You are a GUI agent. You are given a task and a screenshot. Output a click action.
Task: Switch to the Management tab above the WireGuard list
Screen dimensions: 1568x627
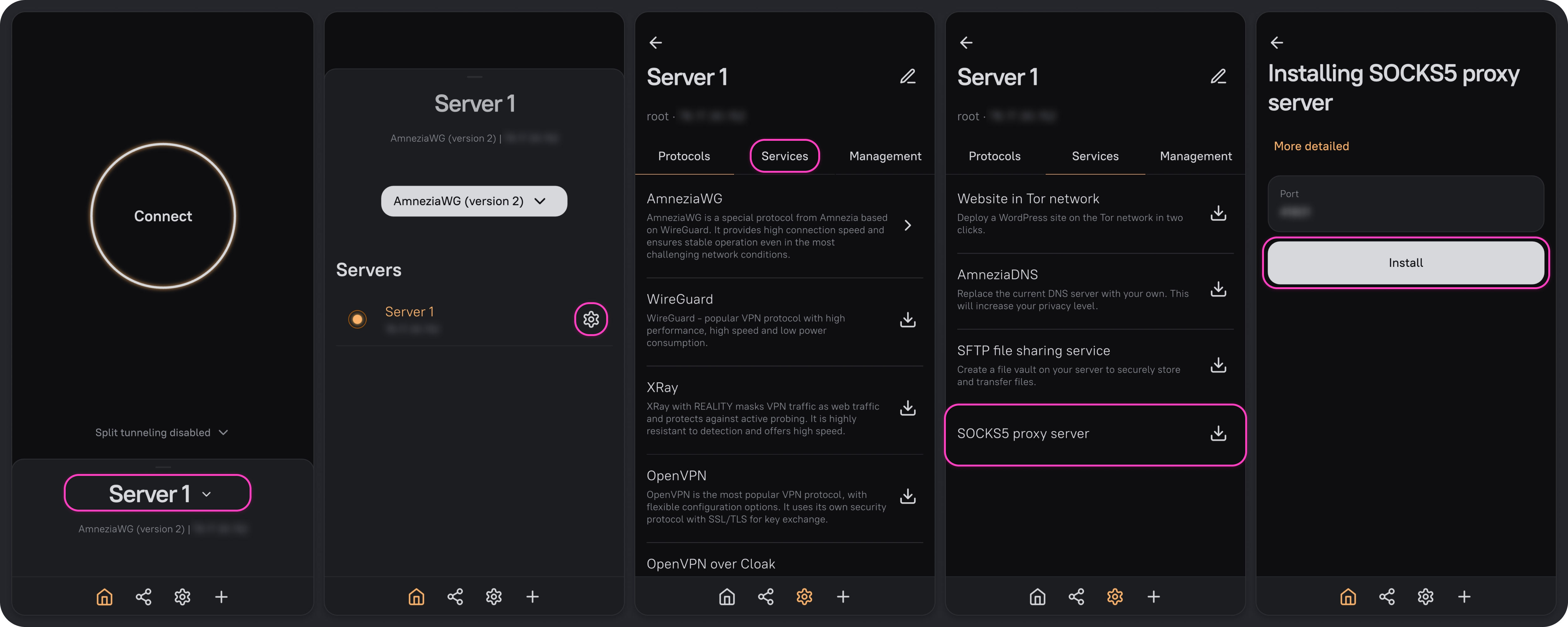pyautogui.click(x=885, y=156)
